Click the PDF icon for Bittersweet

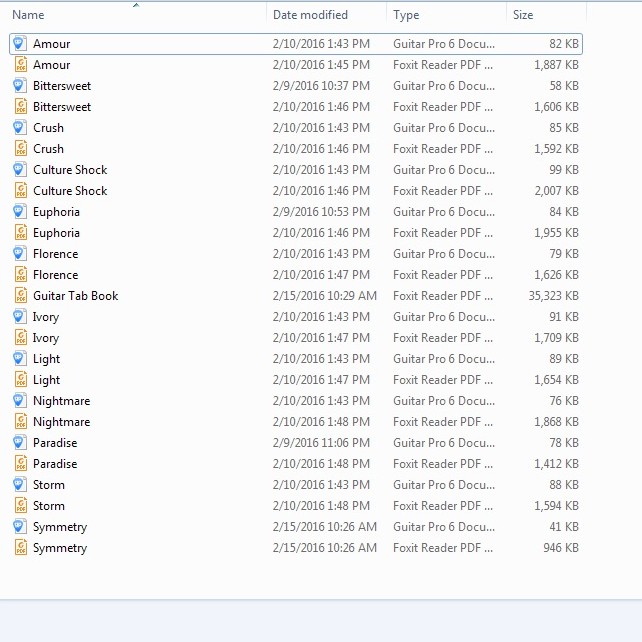click(20, 107)
